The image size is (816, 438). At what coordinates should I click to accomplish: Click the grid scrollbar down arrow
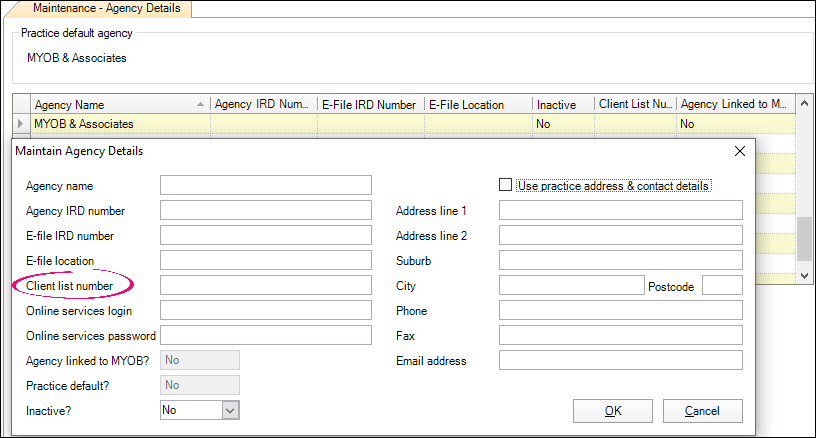(804, 274)
